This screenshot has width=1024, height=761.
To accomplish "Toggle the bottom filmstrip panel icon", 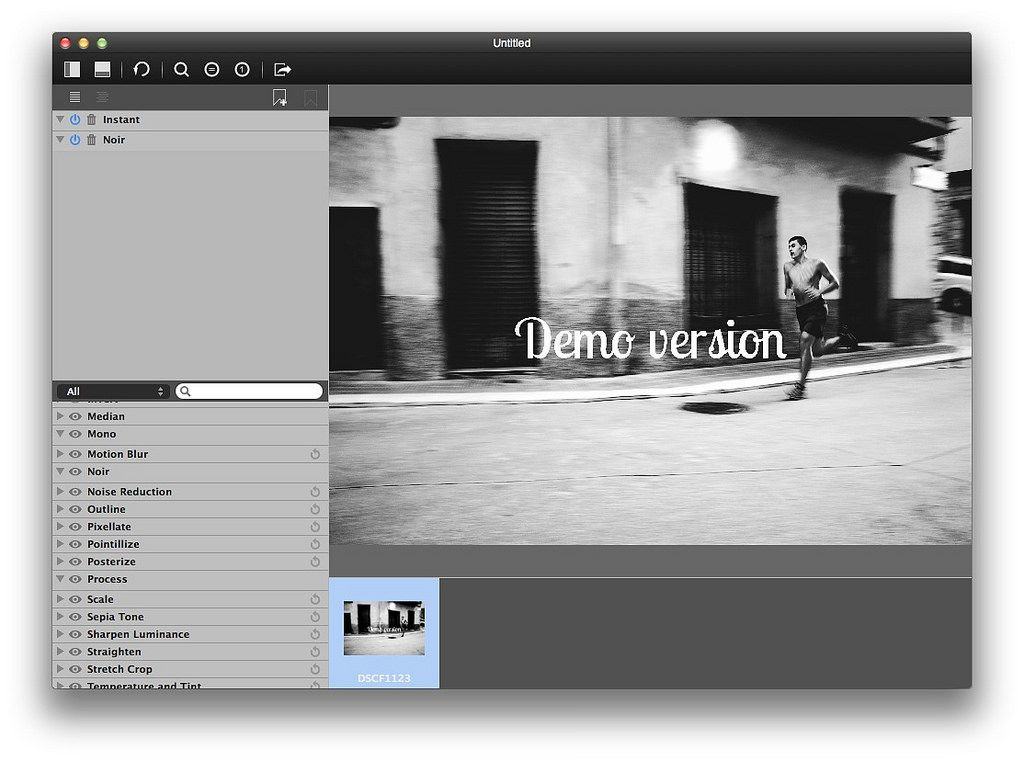I will [102, 69].
